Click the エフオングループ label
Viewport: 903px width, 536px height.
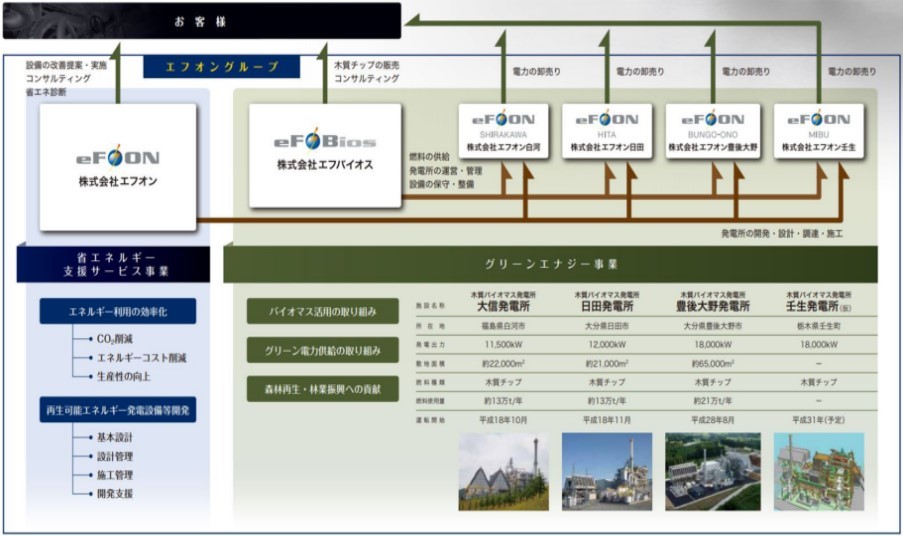[x=222, y=67]
